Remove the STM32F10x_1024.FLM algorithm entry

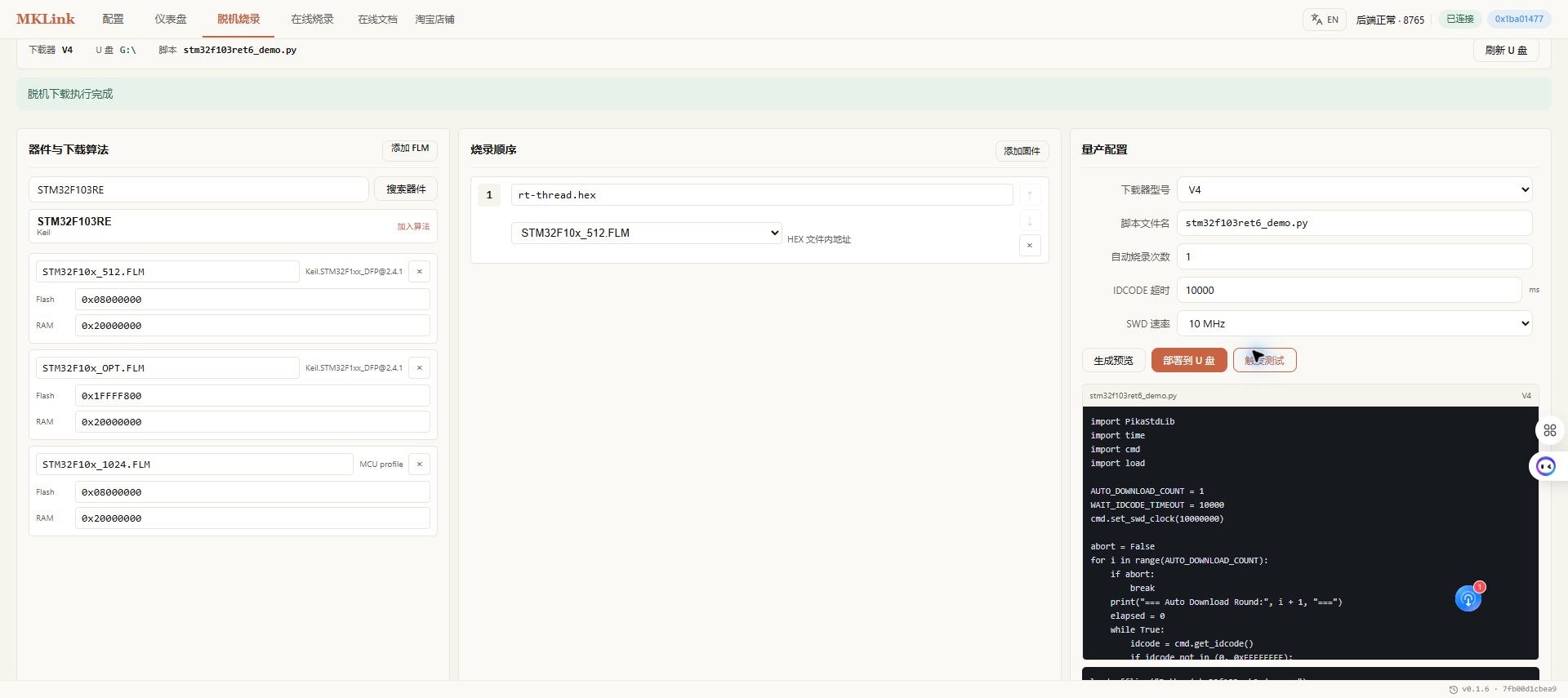420,465
